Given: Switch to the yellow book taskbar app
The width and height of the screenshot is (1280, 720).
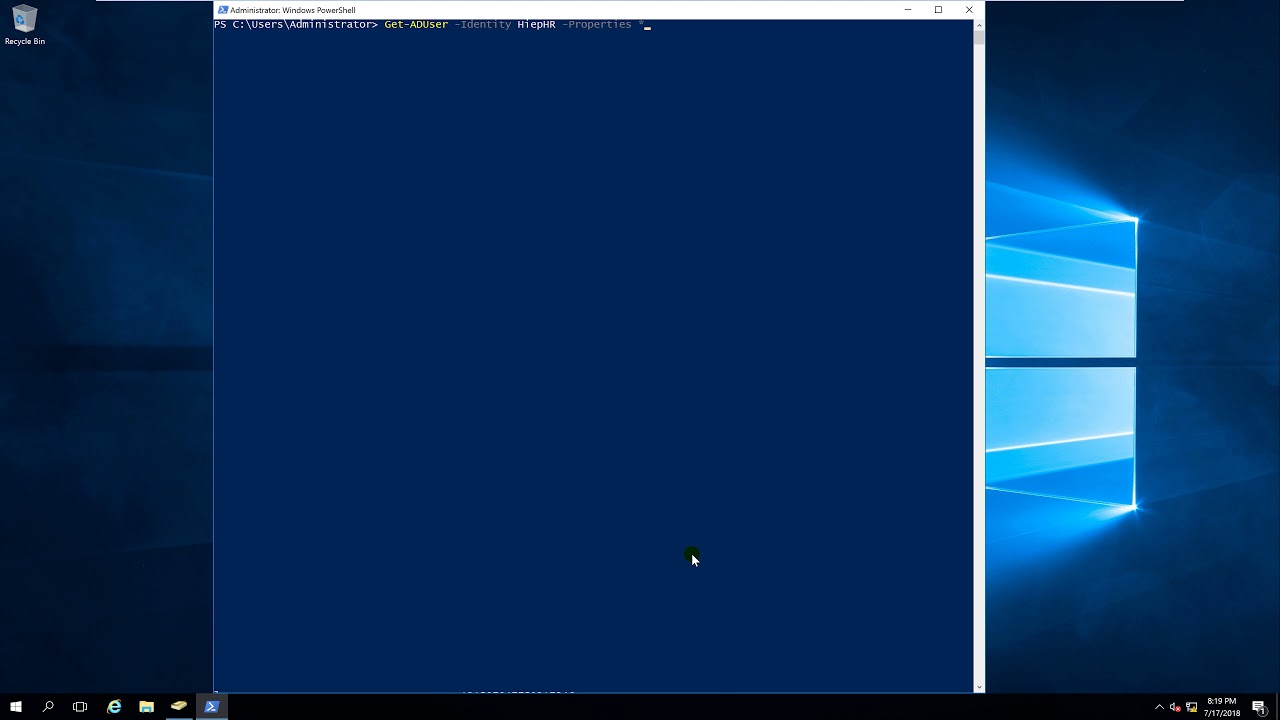Looking at the screenshot, I should click(x=179, y=707).
